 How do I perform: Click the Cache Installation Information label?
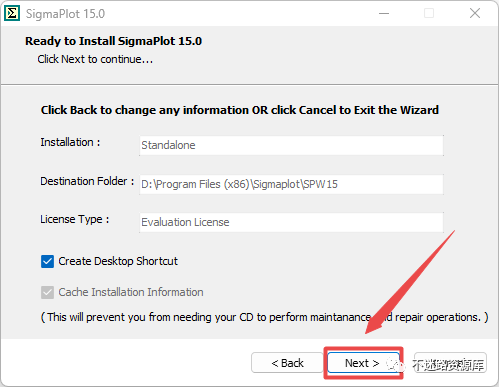pos(131,292)
